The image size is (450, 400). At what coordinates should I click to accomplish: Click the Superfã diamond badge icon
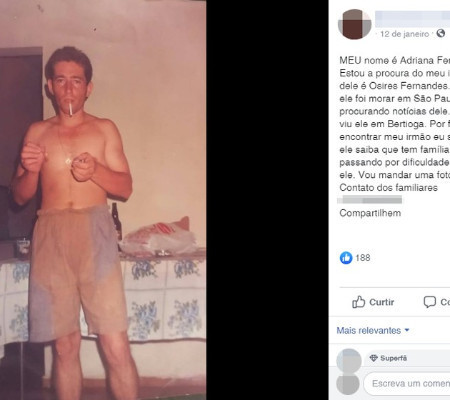click(x=374, y=358)
